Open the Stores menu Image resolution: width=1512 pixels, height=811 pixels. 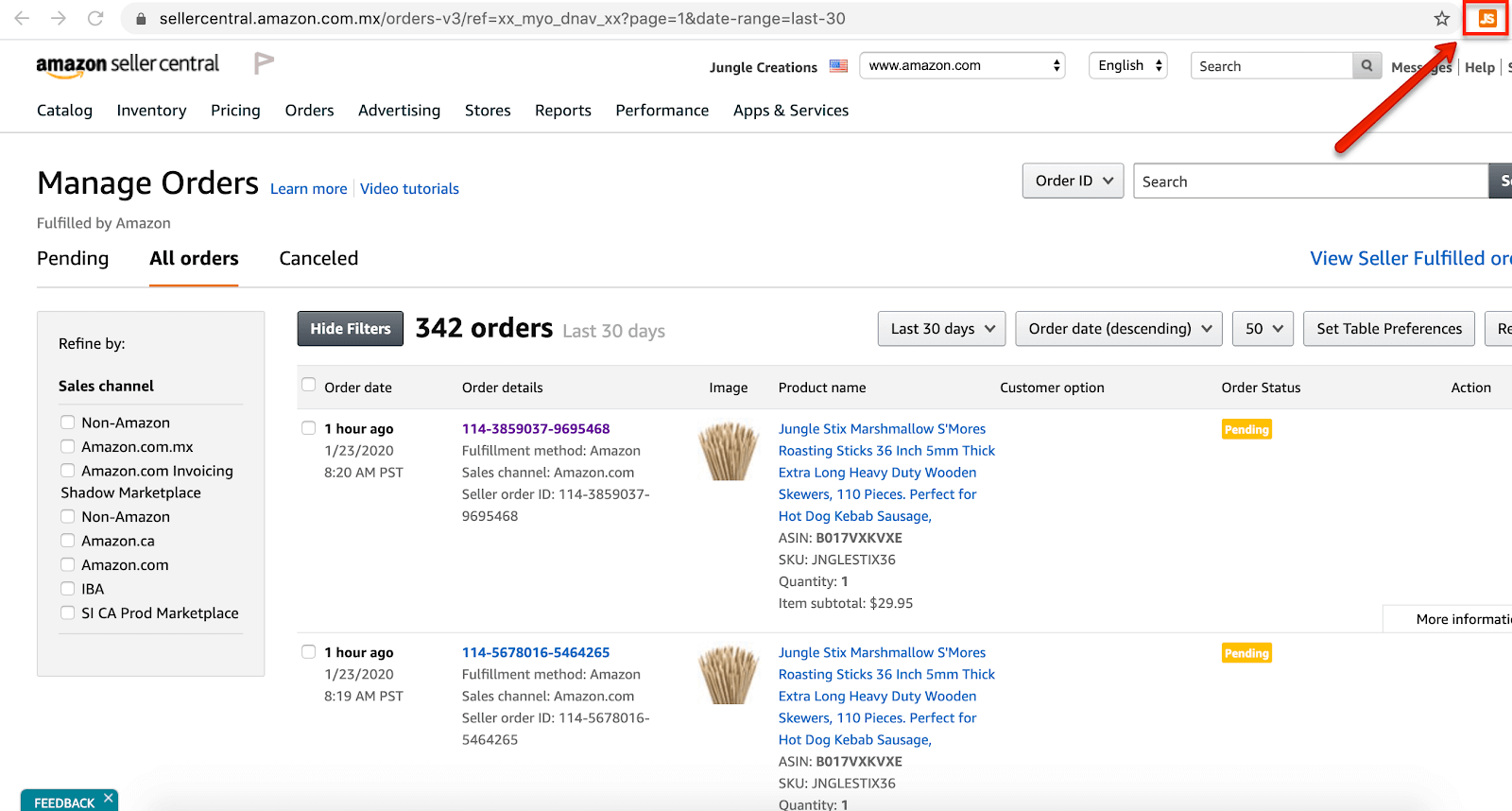pos(488,111)
